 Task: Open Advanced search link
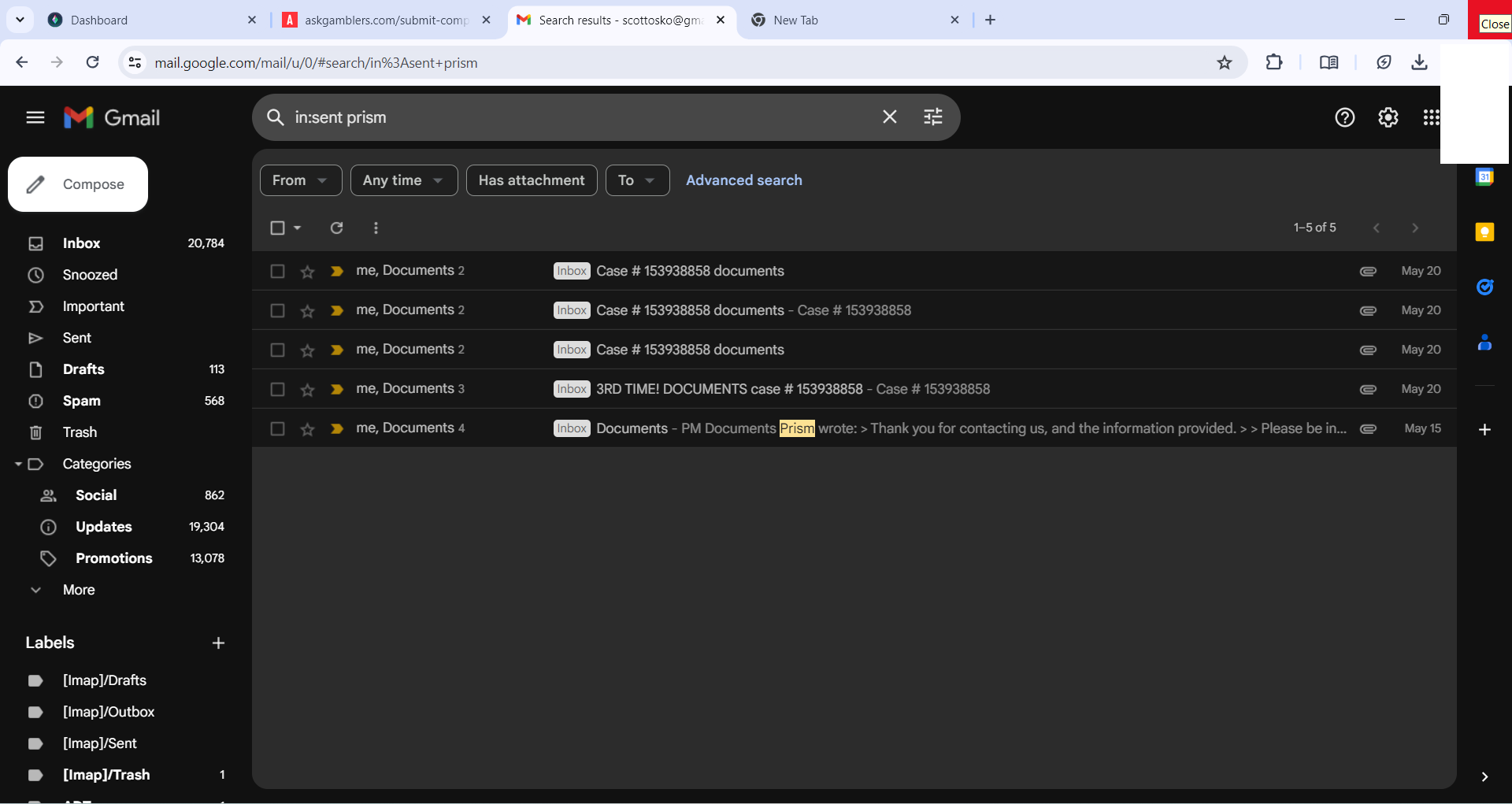coord(743,180)
